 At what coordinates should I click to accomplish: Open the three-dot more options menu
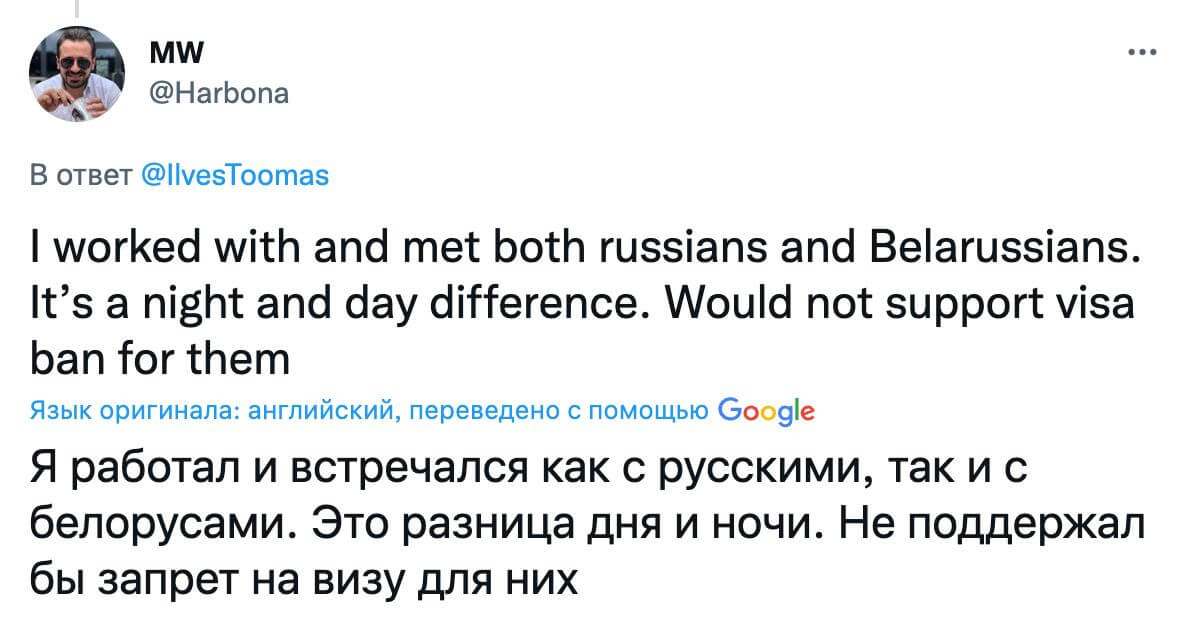pyautogui.click(x=1139, y=52)
